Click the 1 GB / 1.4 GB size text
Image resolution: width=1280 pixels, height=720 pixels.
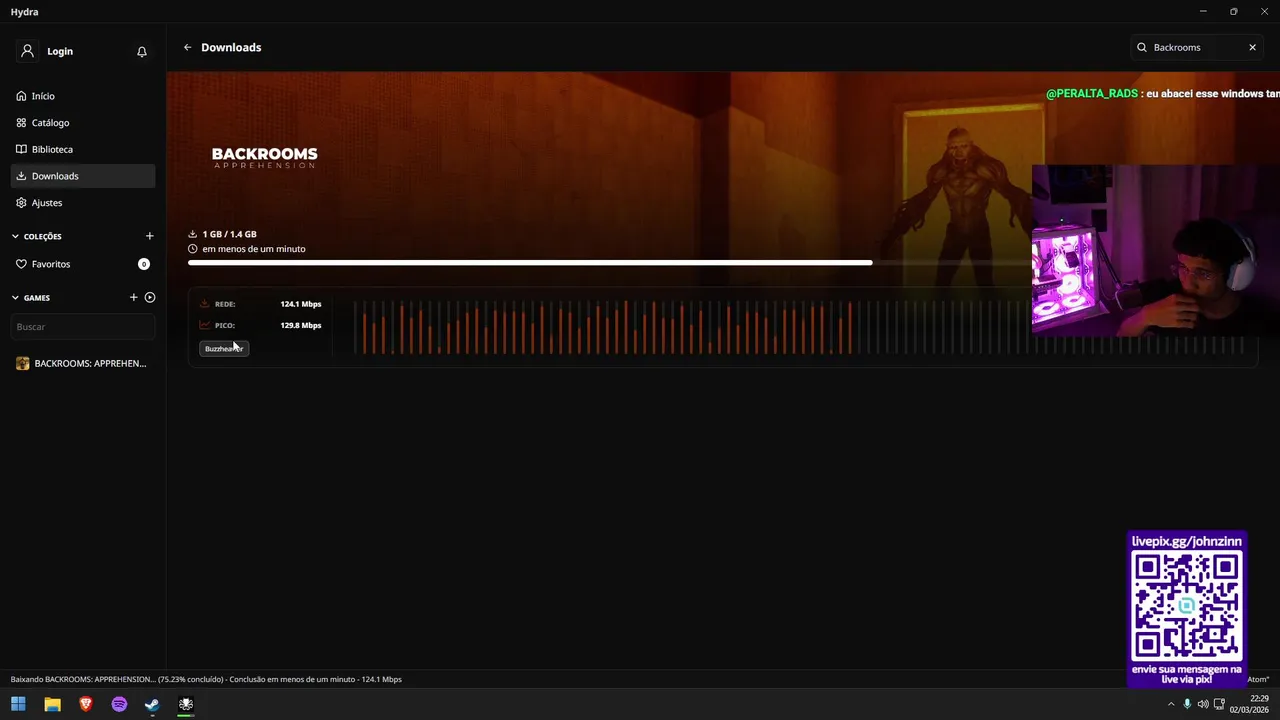click(230, 234)
